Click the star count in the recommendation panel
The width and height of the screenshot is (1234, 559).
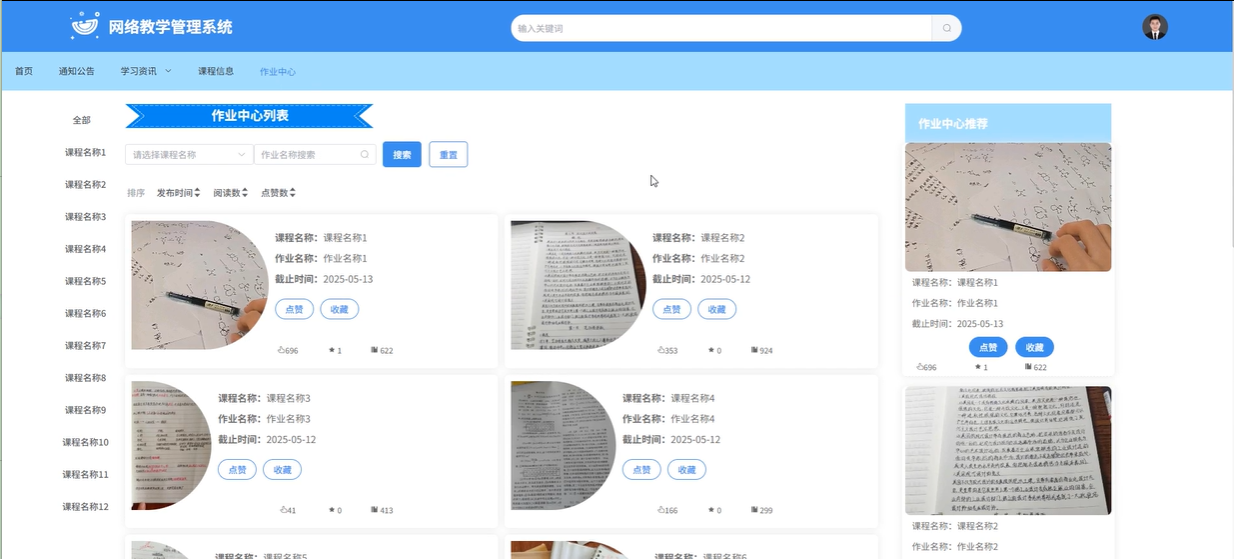[980, 367]
